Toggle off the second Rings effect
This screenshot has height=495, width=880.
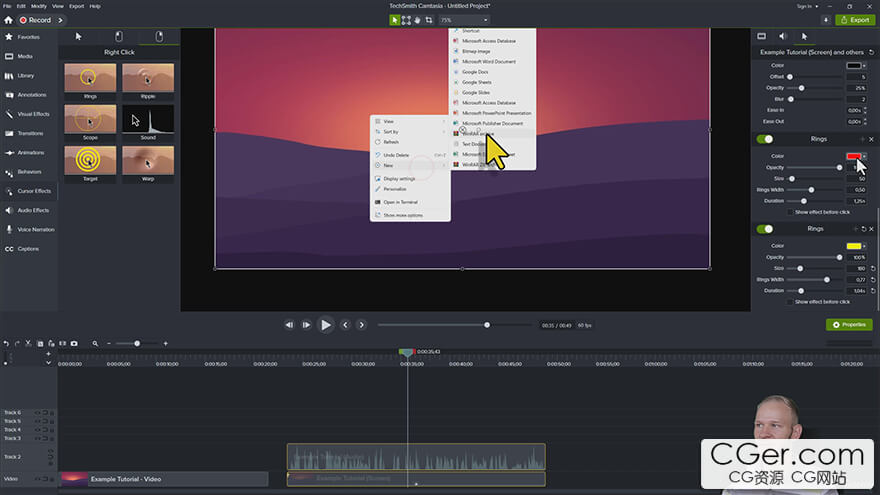tap(764, 229)
